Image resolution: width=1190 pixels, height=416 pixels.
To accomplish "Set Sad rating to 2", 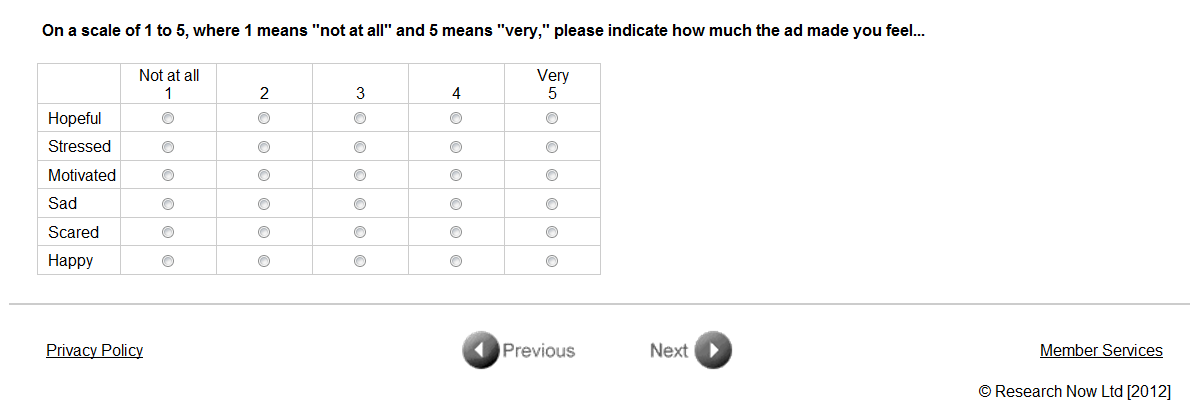I will pos(264,204).
